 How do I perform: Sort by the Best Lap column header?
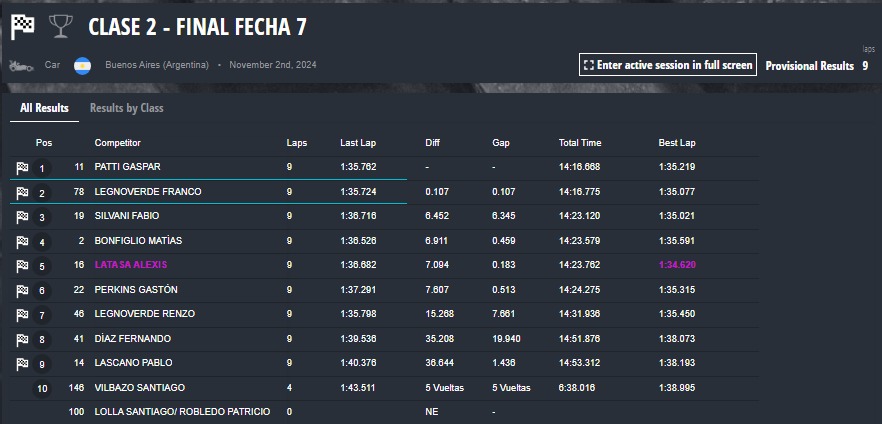(677, 143)
